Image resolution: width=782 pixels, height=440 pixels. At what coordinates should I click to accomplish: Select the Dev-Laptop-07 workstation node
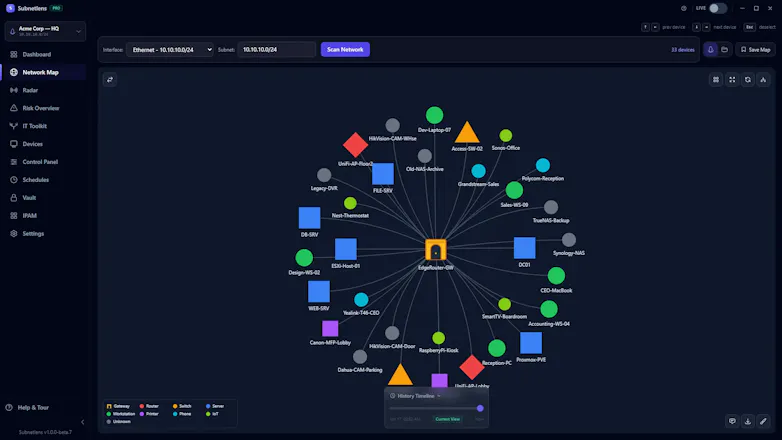[x=434, y=115]
